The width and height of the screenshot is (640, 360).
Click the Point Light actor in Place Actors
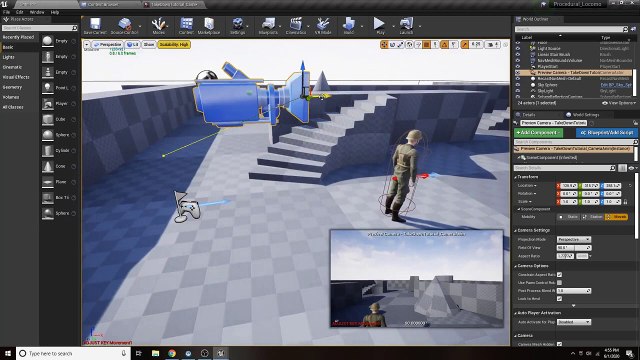click(x=59, y=88)
